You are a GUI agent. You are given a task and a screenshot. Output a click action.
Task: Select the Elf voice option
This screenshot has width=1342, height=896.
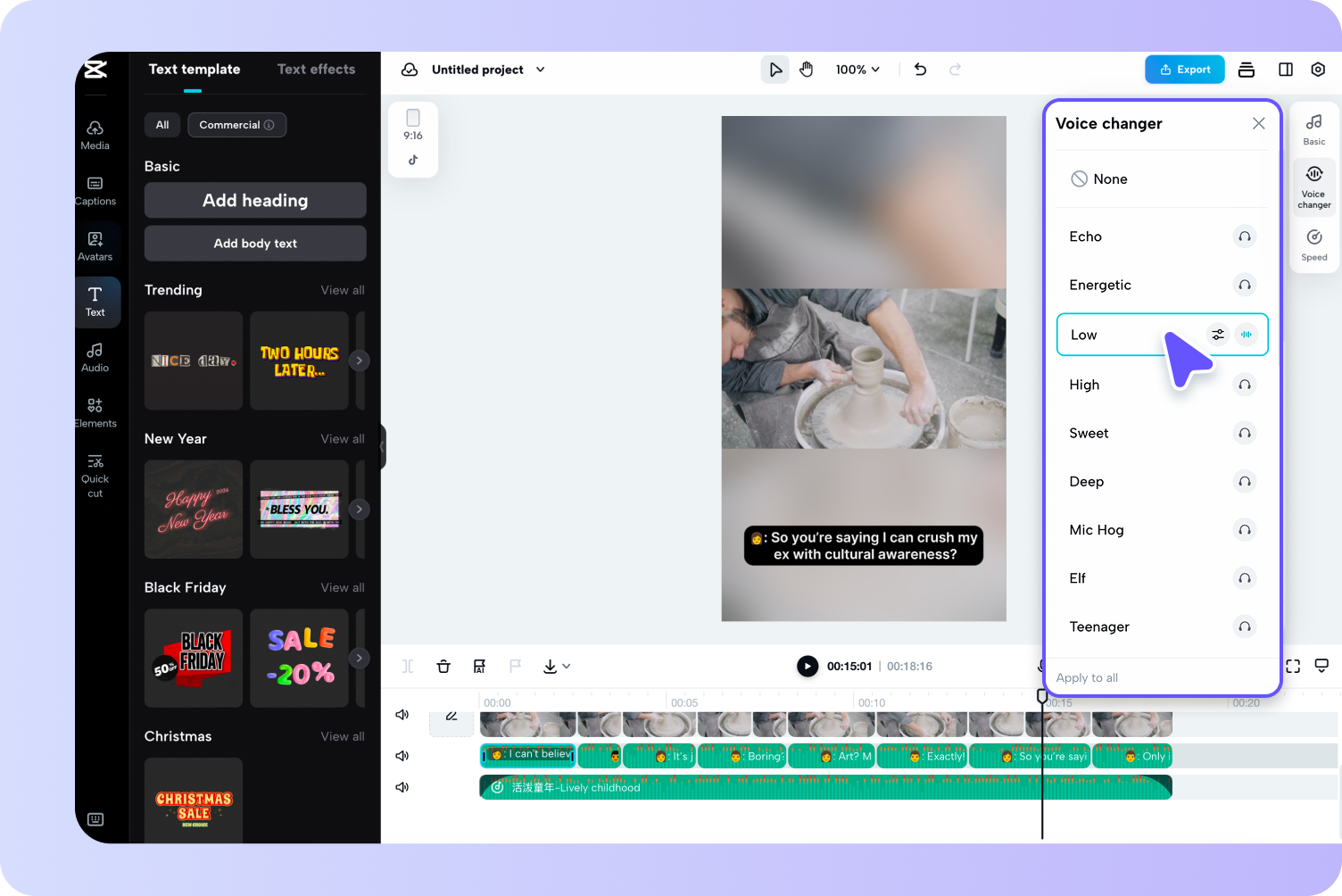1162,578
